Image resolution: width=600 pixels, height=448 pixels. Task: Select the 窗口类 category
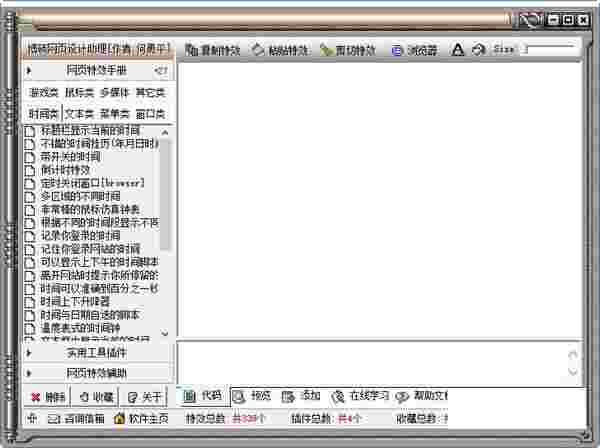coord(150,114)
